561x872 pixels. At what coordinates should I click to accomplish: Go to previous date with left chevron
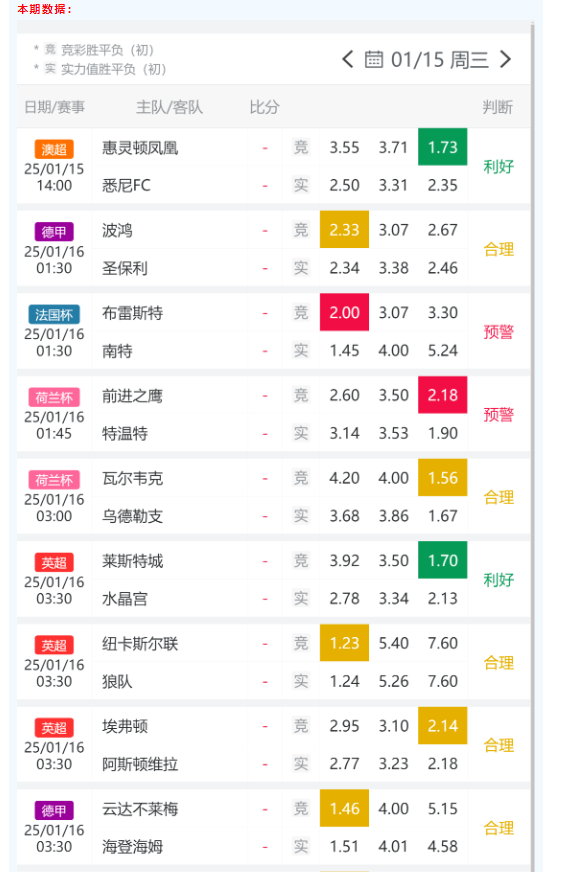(x=347, y=59)
